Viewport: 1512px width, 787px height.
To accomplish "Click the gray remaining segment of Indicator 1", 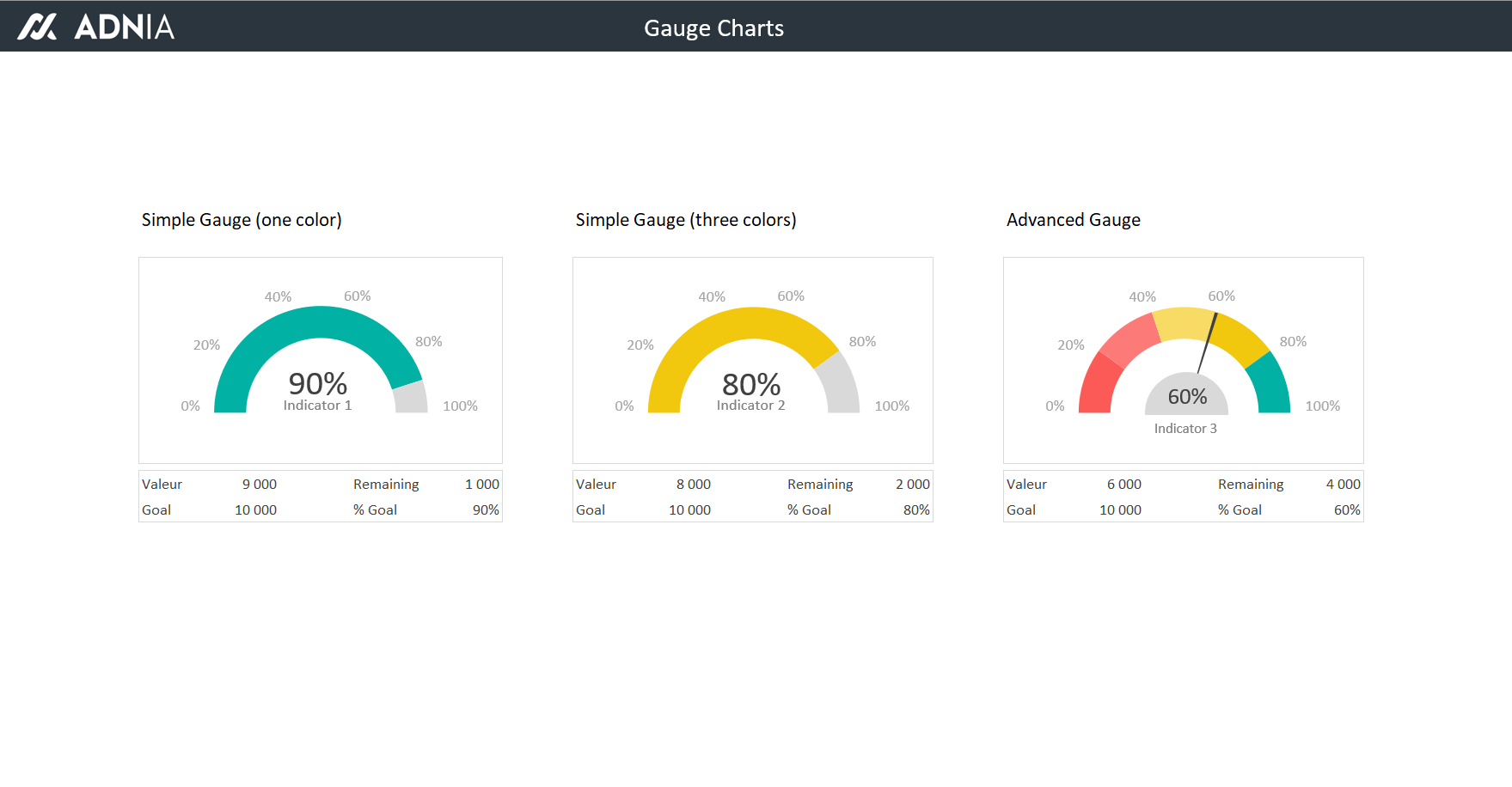I will (x=411, y=398).
